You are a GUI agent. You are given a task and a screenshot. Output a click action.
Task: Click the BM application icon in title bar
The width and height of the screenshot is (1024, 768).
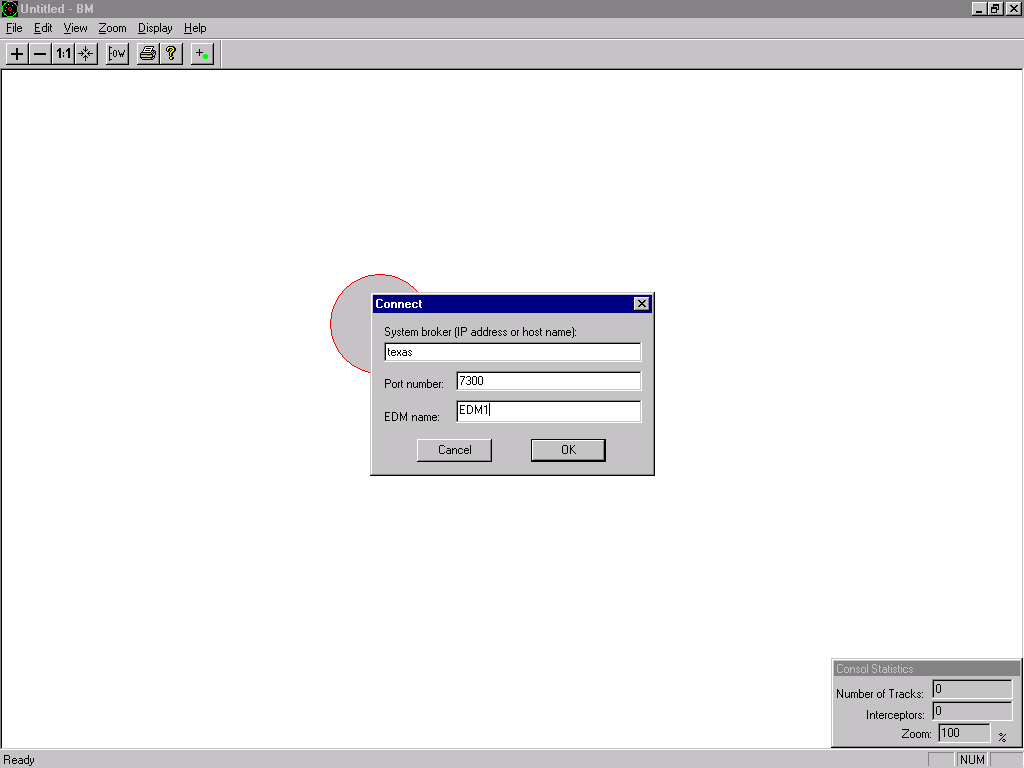(x=10, y=9)
